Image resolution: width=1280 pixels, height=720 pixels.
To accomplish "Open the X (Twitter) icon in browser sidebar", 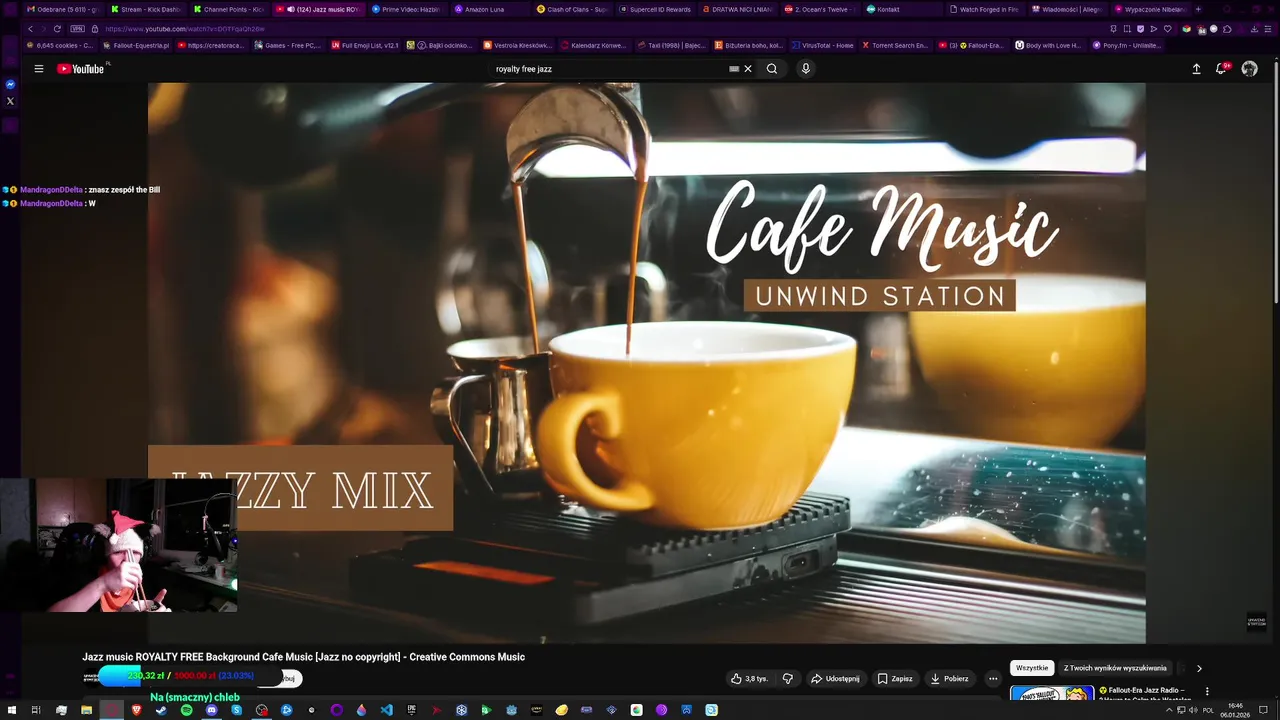I will tap(10, 101).
